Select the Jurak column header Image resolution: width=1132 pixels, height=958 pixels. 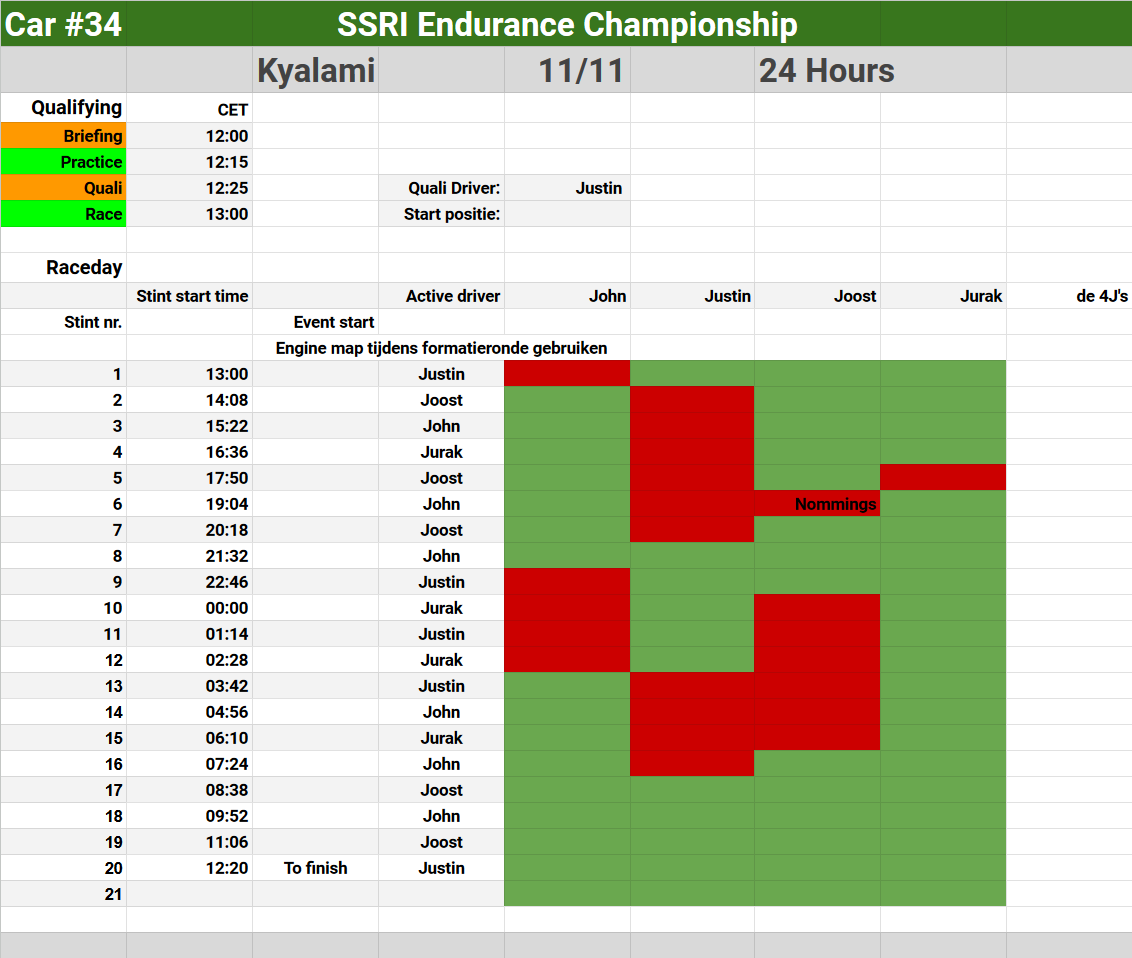click(x=943, y=296)
